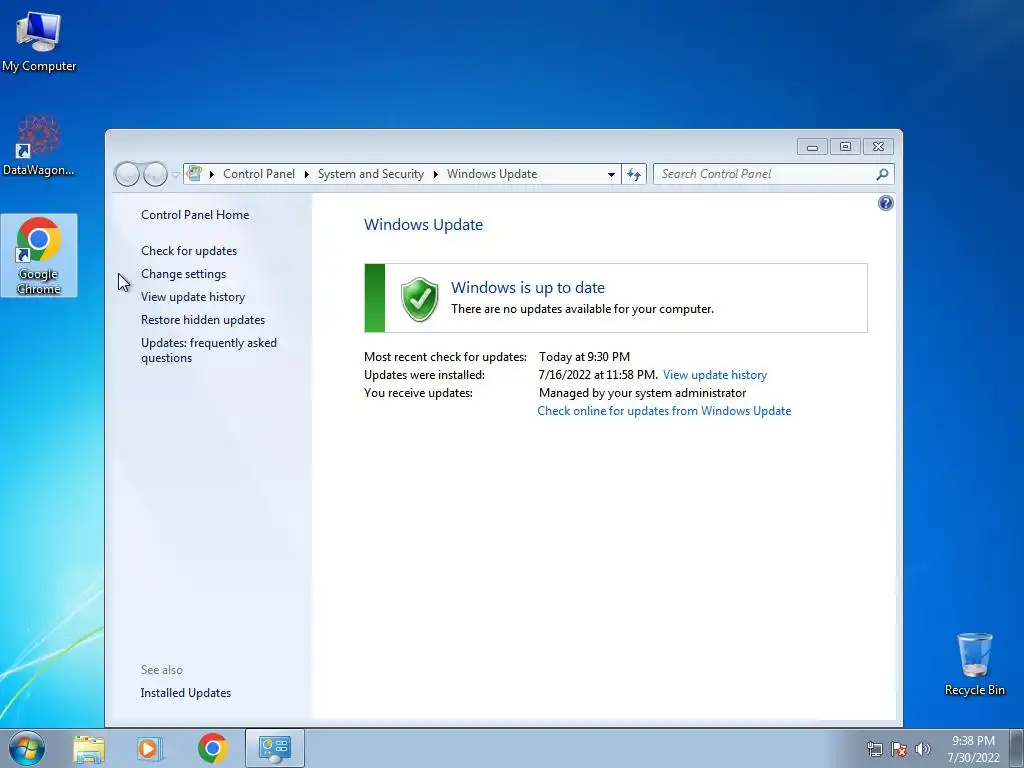This screenshot has width=1024, height=768.
Task: Click the Forward navigation button
Action: [155, 174]
